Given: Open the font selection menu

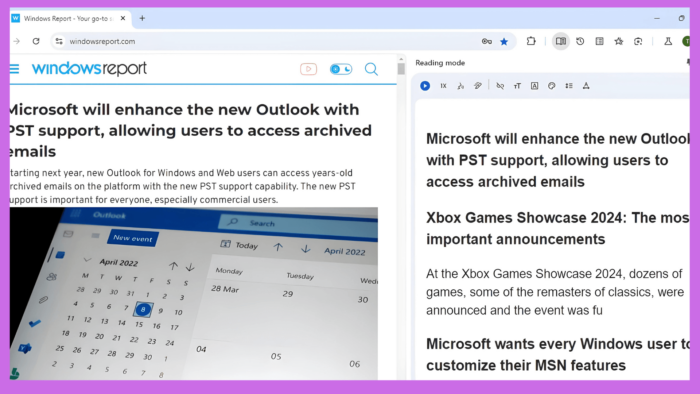Looking at the screenshot, I should coord(534,86).
